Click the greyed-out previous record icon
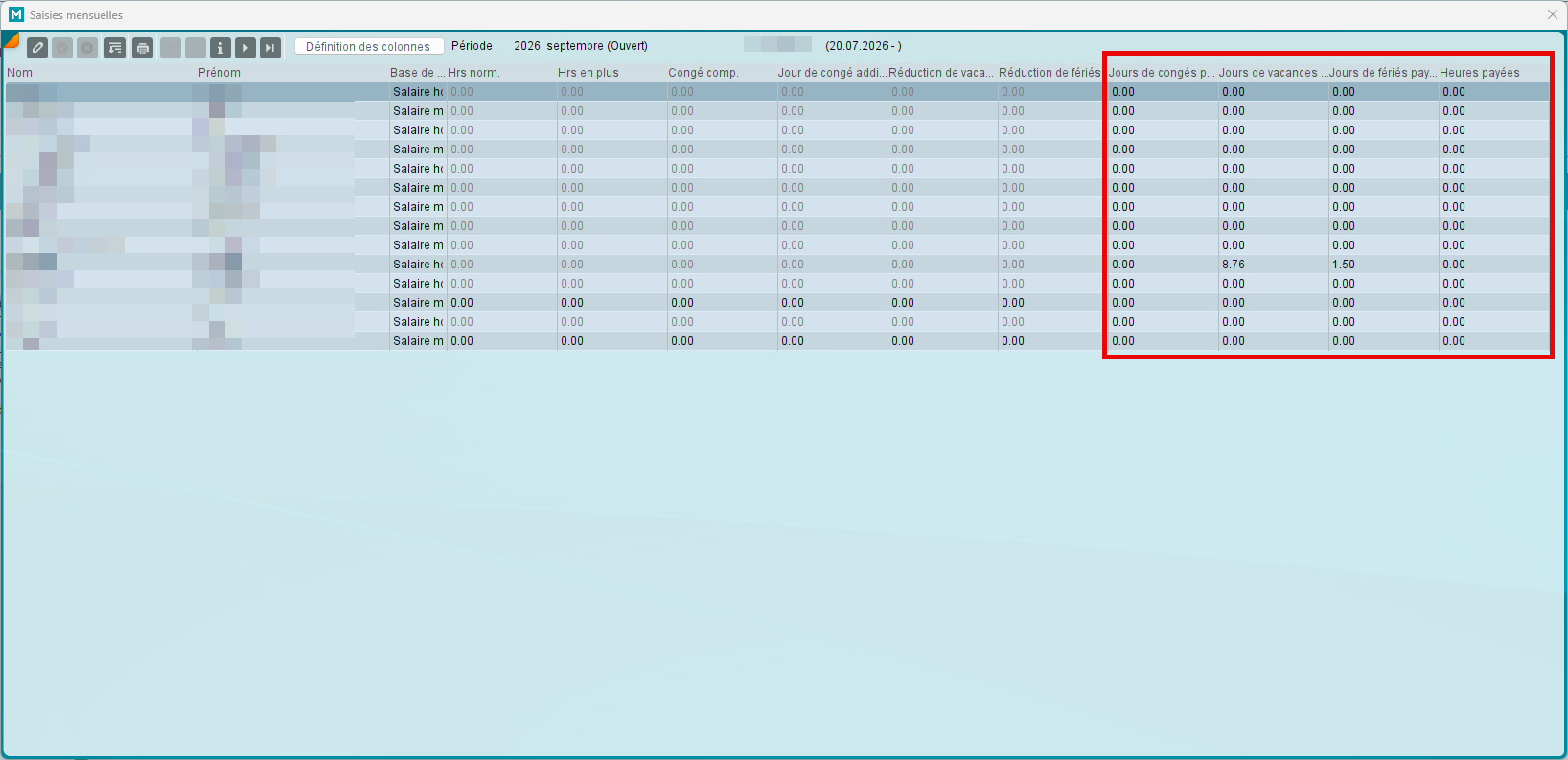This screenshot has height=760, width=1568. click(196, 47)
